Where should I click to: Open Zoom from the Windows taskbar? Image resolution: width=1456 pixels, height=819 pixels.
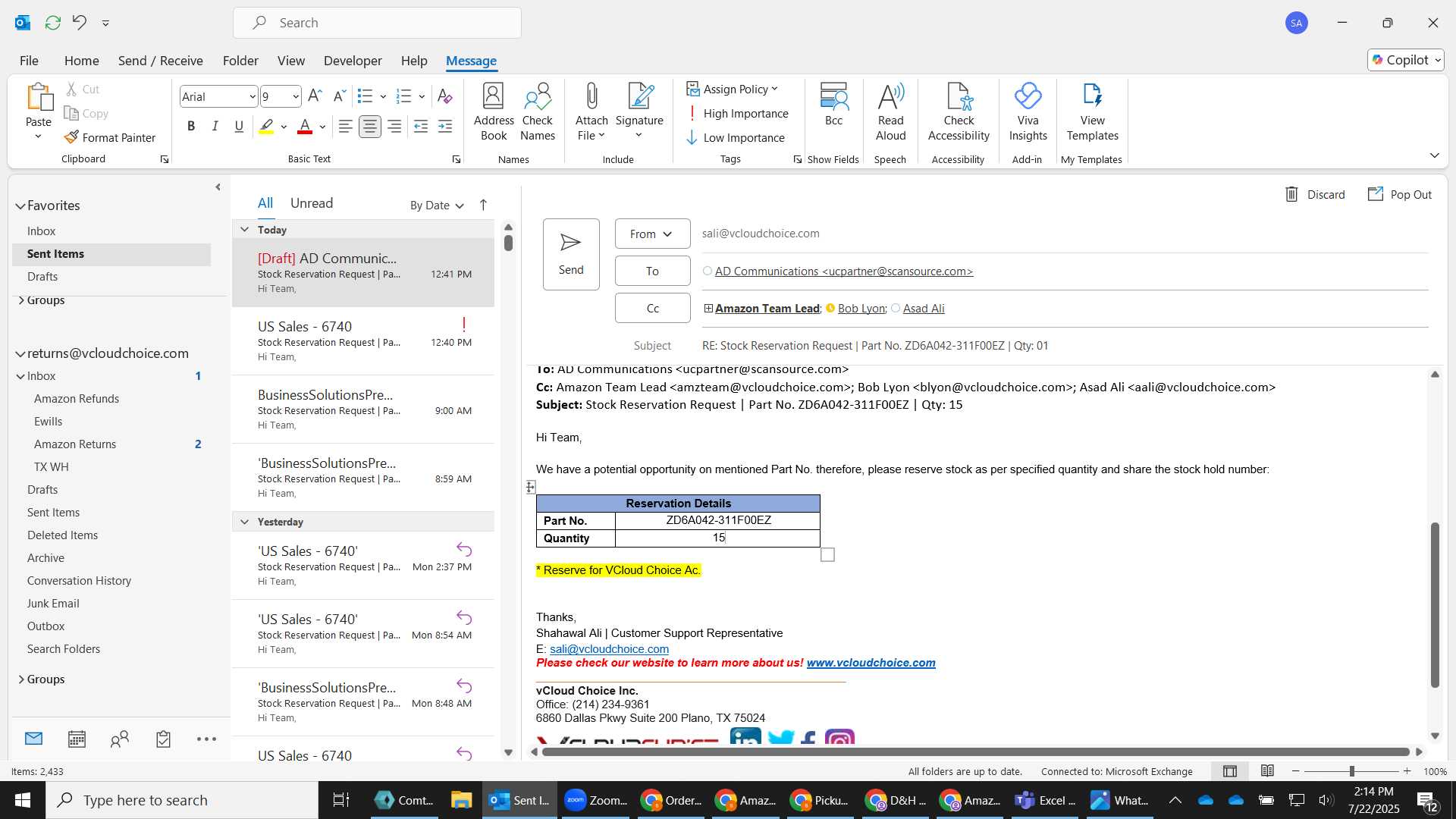[595, 800]
